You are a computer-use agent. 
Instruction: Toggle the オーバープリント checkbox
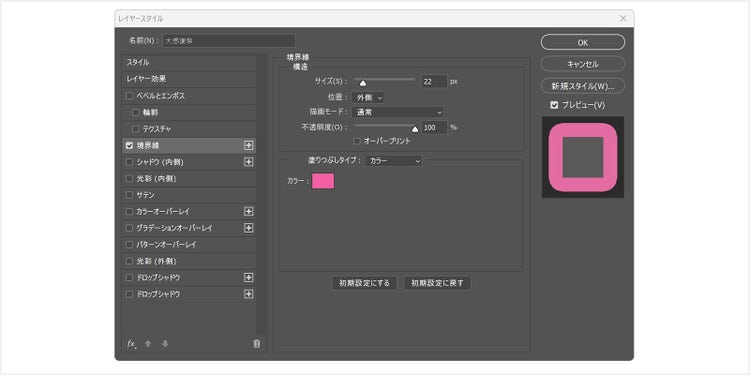click(x=356, y=141)
